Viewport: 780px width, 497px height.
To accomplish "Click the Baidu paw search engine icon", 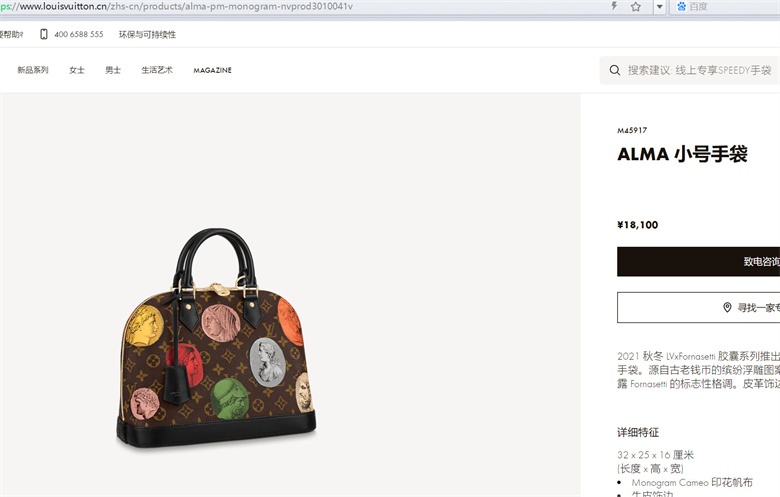I will tap(682, 6).
